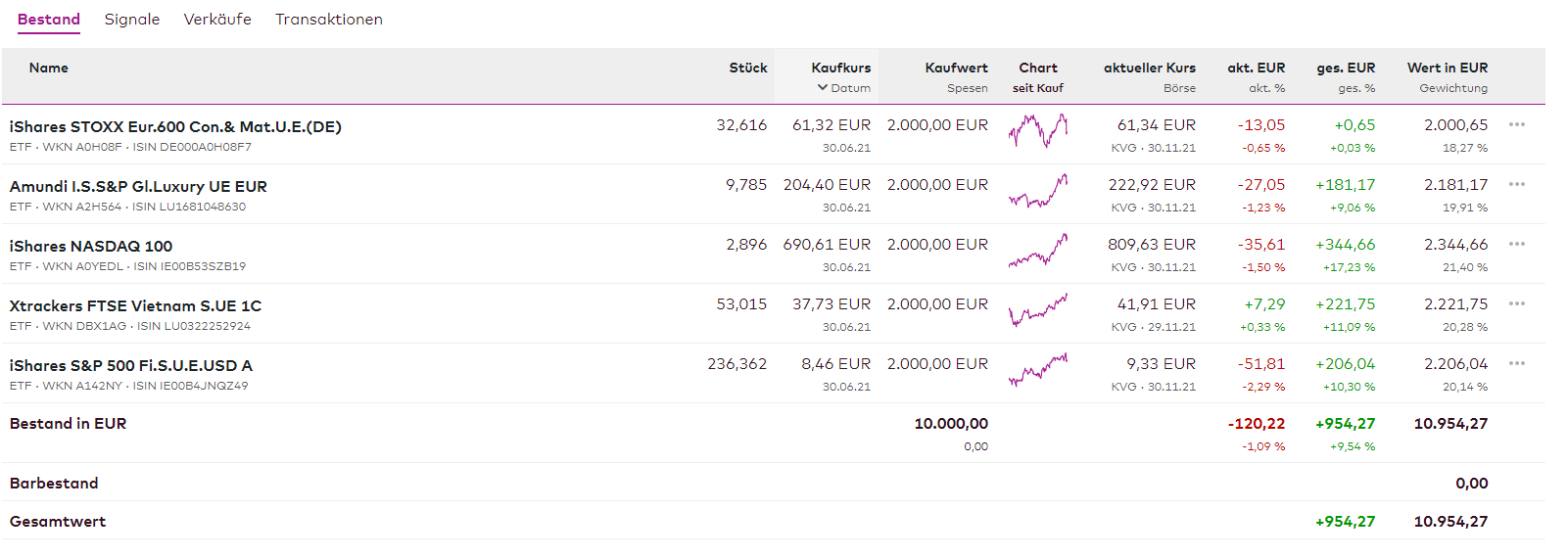Open iShares STOXX Eur.600 Con.& Mat. link
Viewport: 1568px width, 557px height.
point(175,127)
